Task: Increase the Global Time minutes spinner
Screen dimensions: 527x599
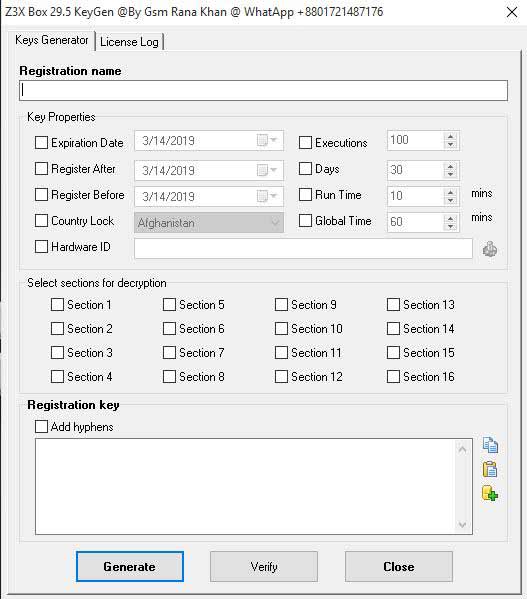Action: [x=451, y=218]
